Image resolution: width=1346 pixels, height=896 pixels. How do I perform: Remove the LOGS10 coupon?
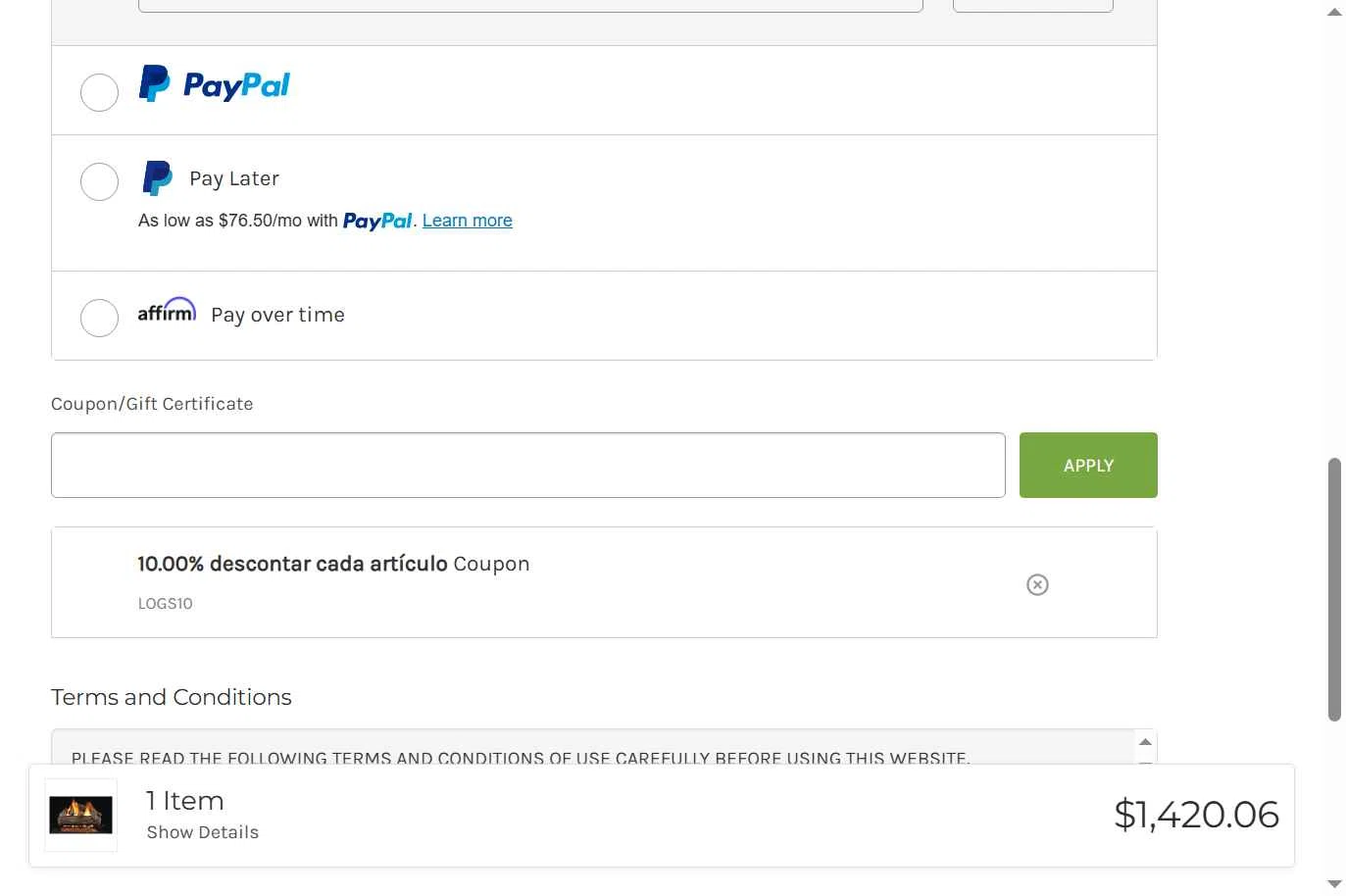point(1037,585)
